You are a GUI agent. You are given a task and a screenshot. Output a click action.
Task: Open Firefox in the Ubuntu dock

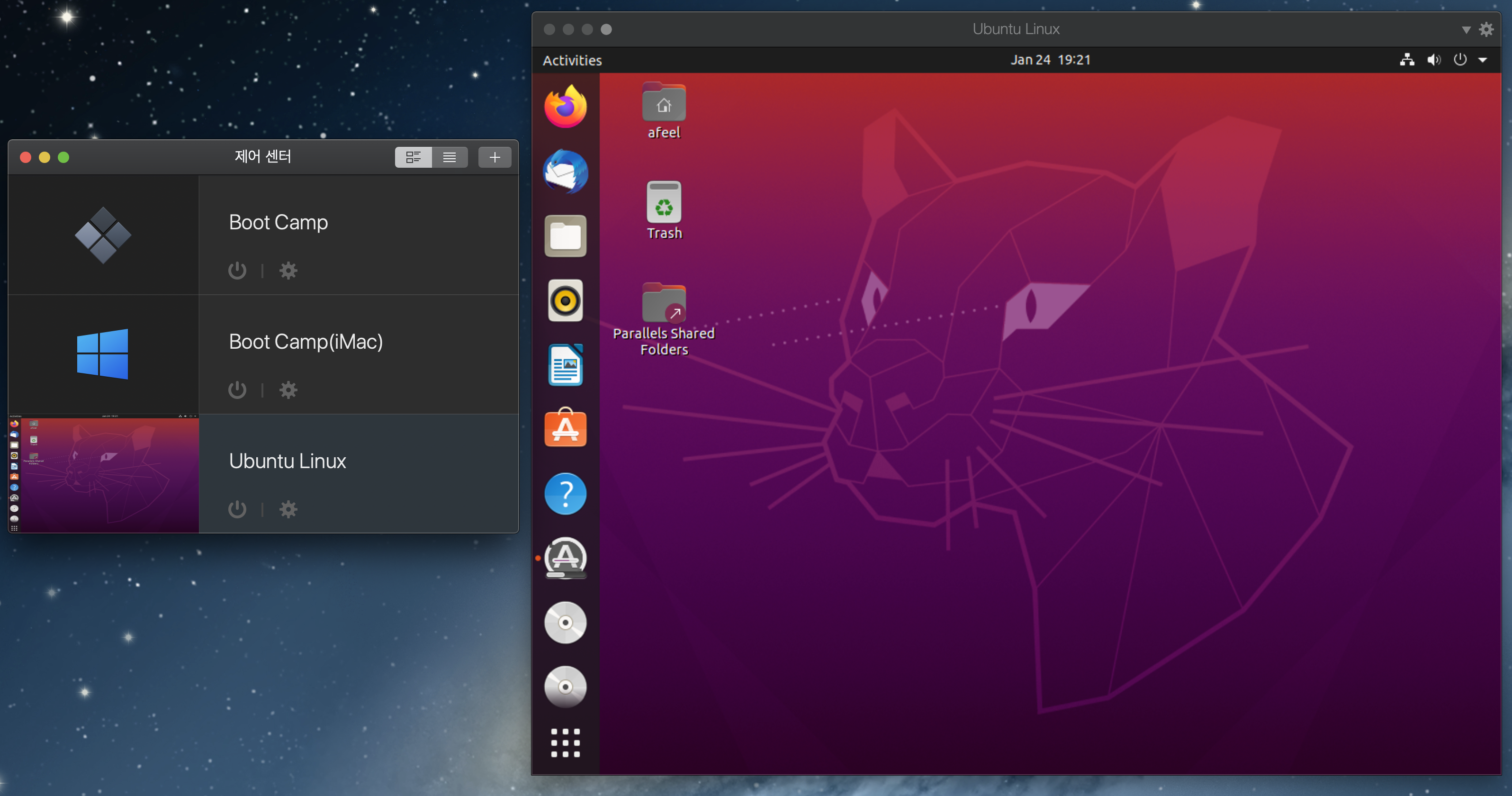[x=565, y=107]
